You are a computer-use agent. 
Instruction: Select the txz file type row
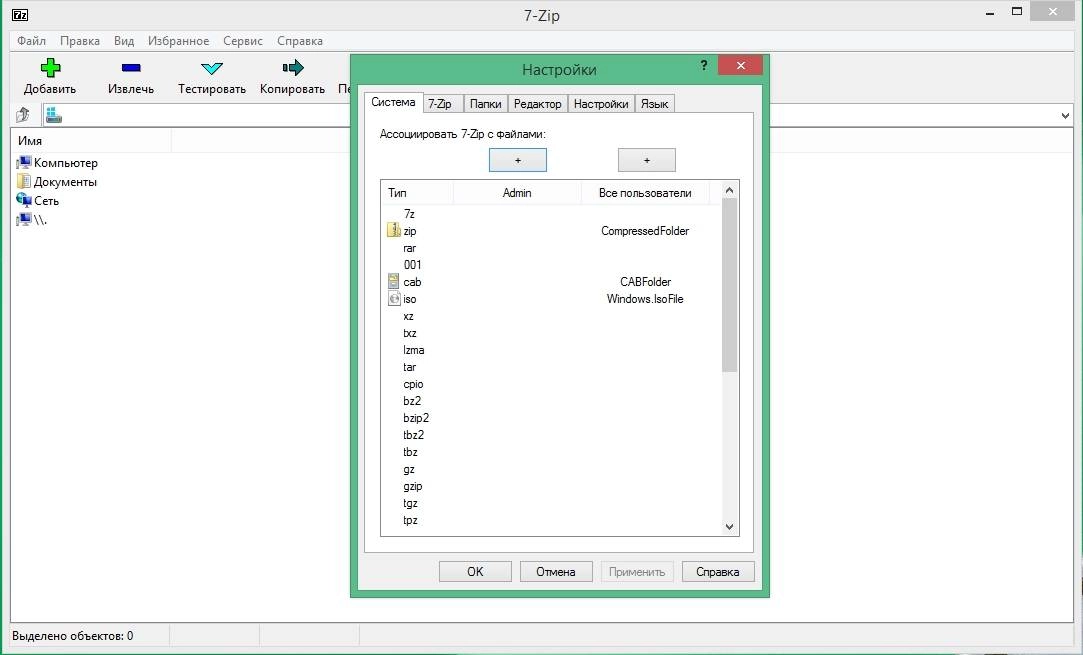551,333
